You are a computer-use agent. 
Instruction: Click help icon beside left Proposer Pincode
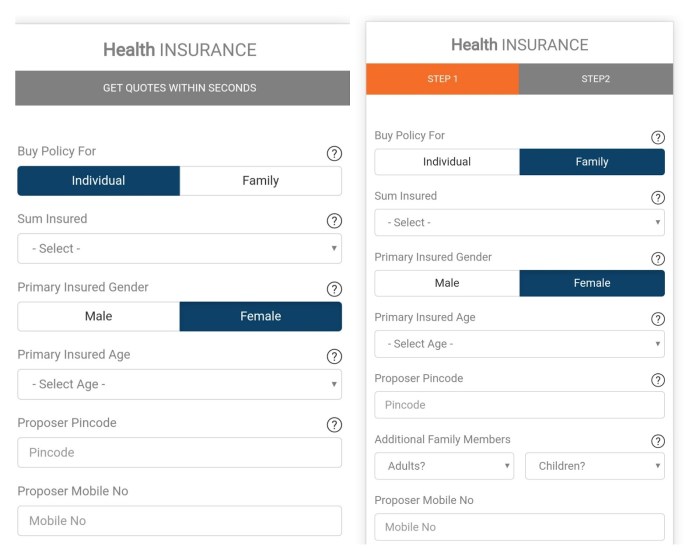coord(334,424)
